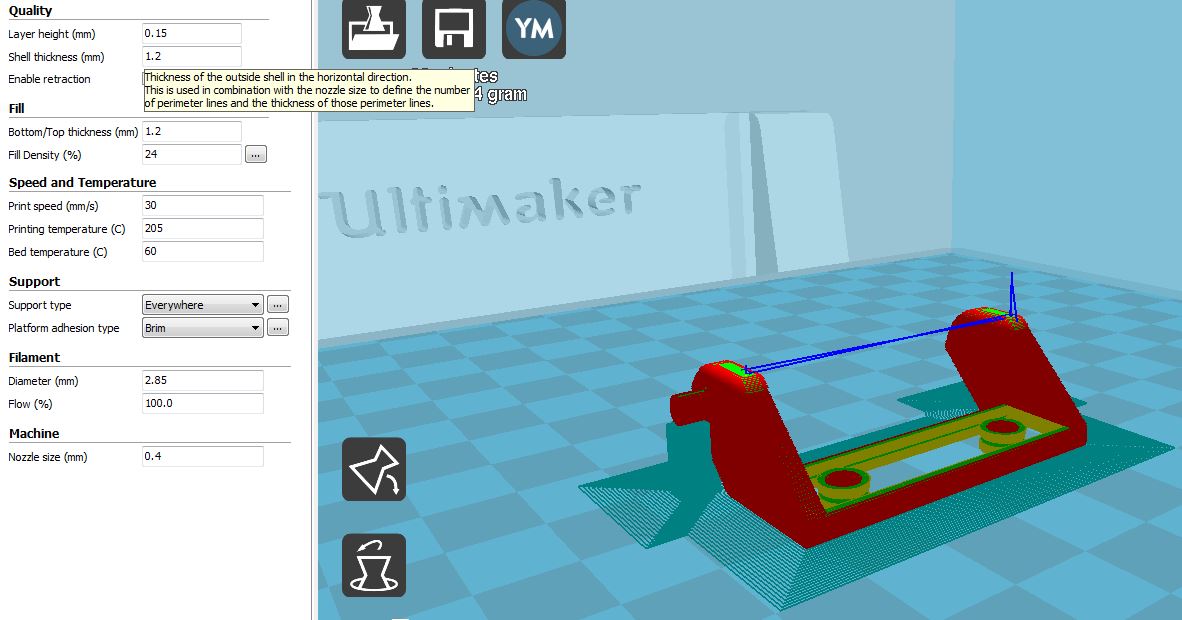Open Fill Density extra settings button
The height and width of the screenshot is (620, 1182).
click(x=256, y=155)
